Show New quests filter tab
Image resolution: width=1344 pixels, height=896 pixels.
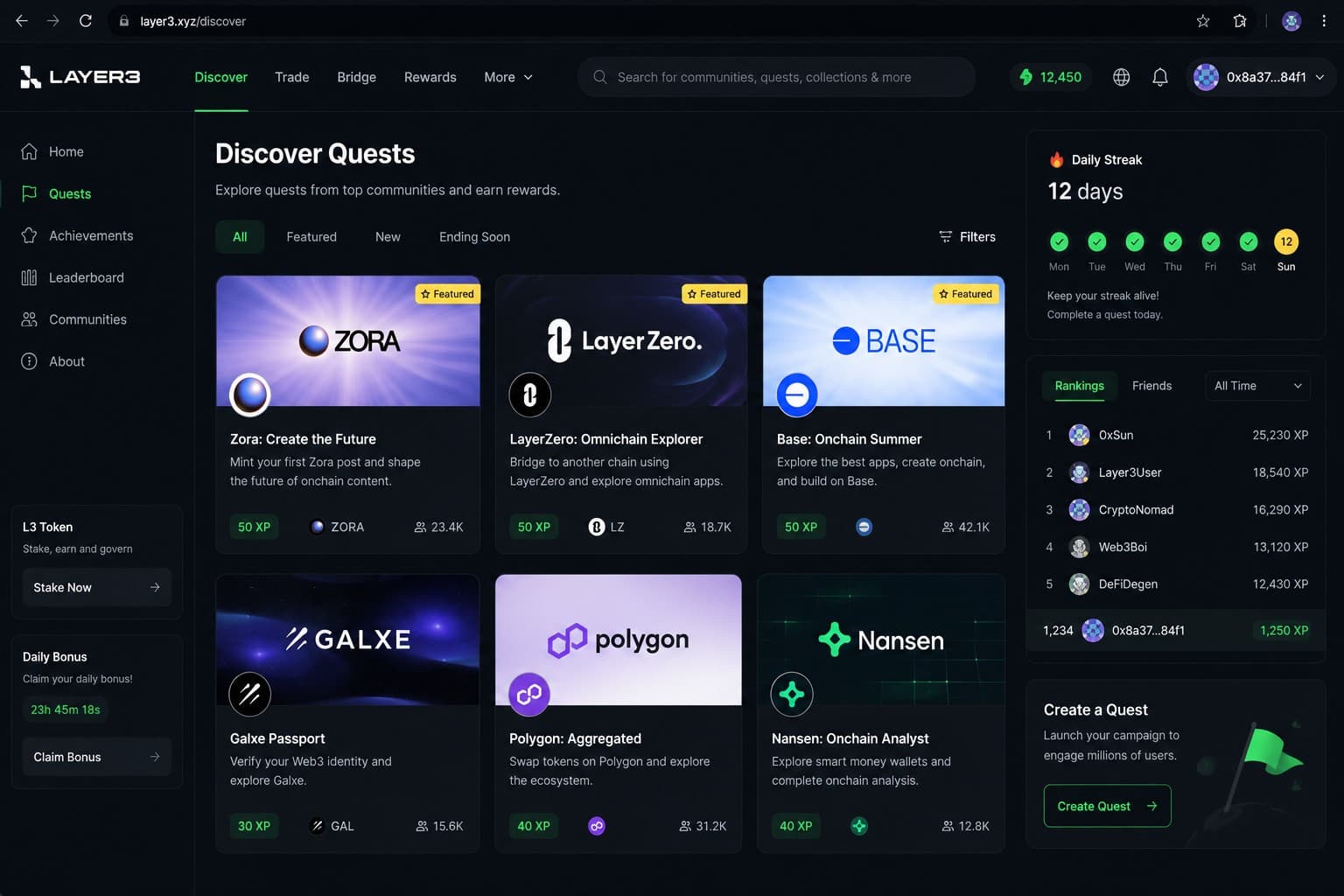[388, 237]
